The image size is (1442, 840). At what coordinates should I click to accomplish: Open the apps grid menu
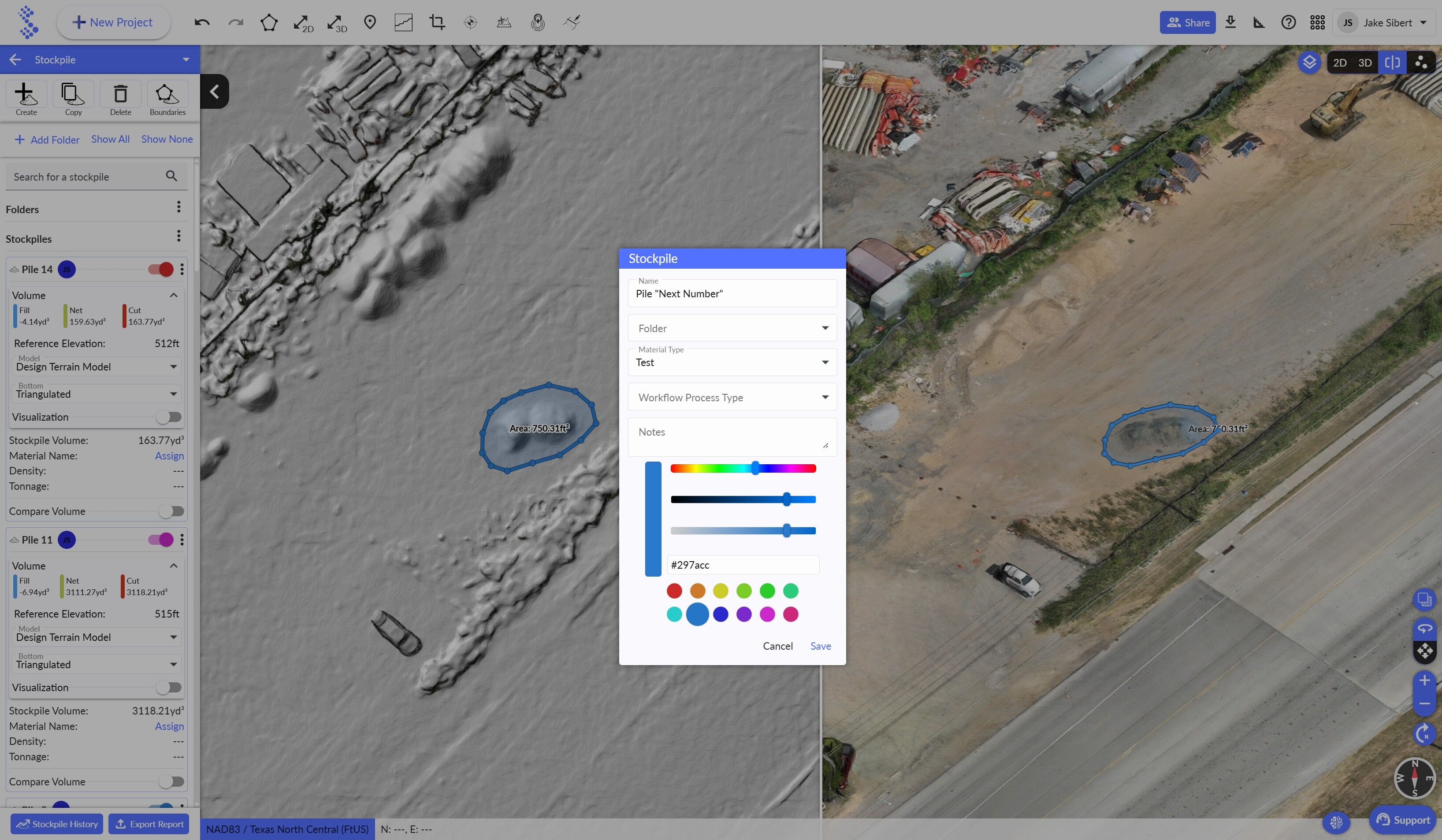[x=1317, y=22]
